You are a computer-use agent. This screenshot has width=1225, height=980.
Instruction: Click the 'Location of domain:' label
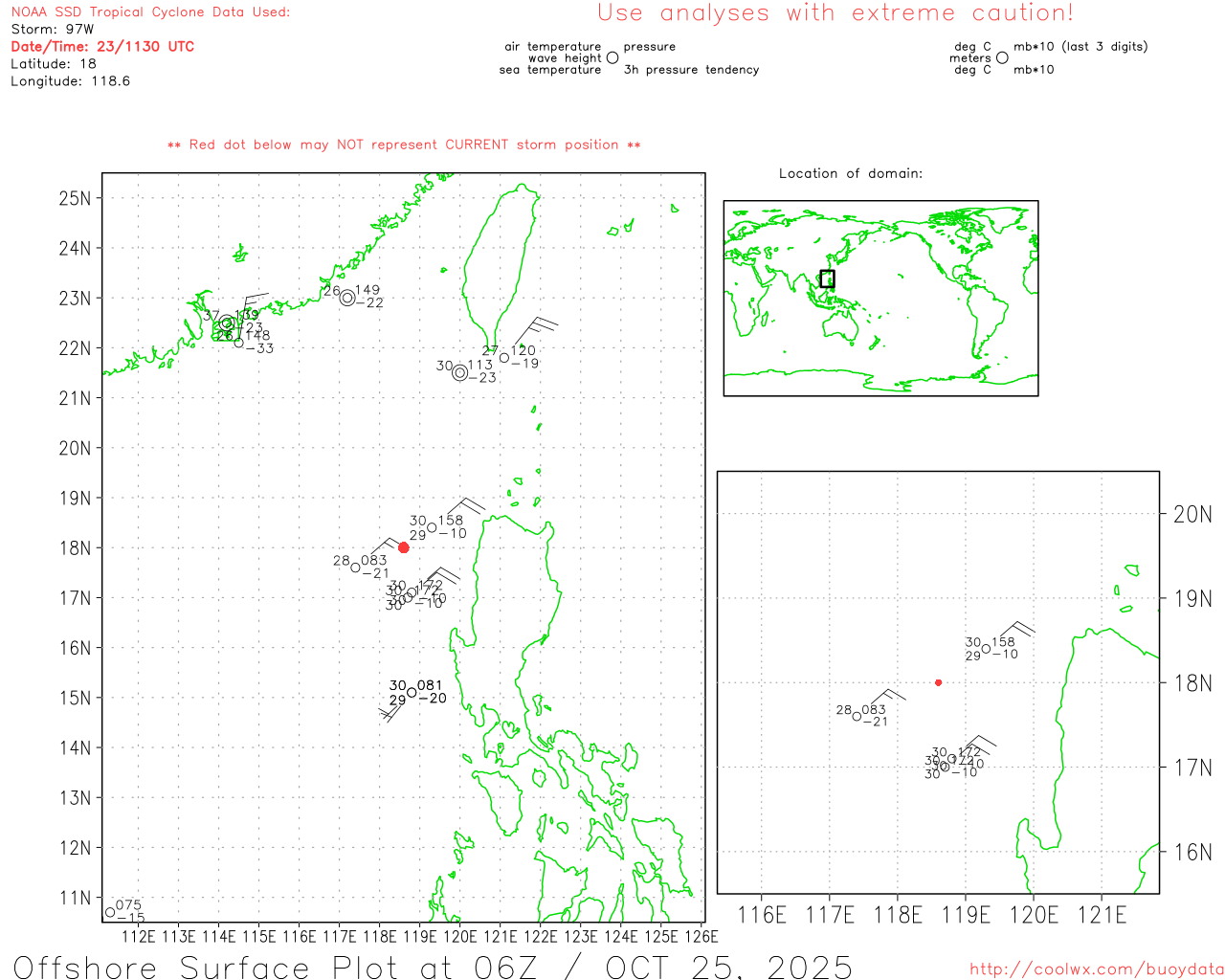coord(850,173)
